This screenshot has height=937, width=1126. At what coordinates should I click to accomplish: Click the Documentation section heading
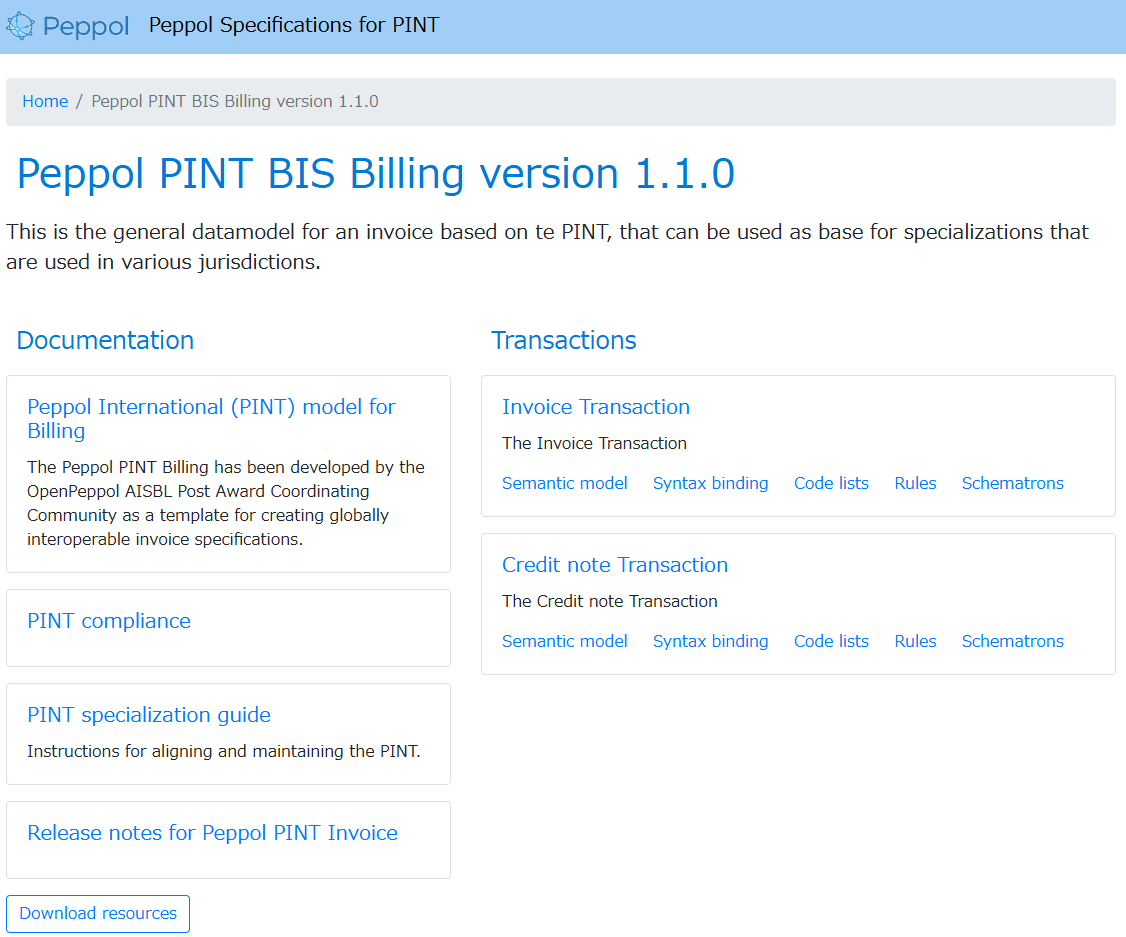(105, 340)
